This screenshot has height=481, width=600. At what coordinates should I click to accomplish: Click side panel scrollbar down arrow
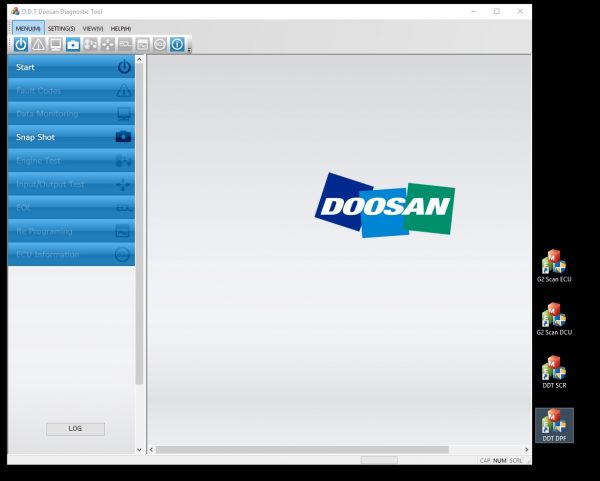[139, 450]
